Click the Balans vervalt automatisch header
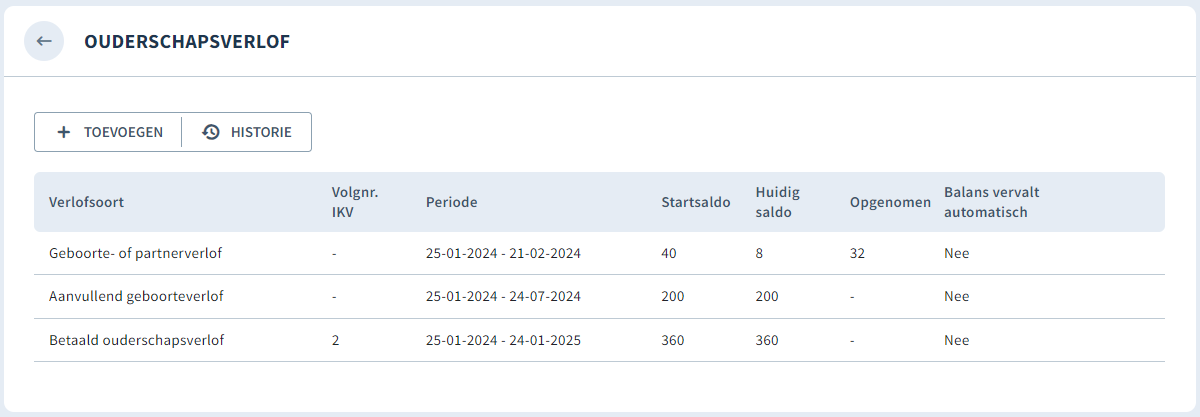This screenshot has height=417, width=1200. click(986, 202)
